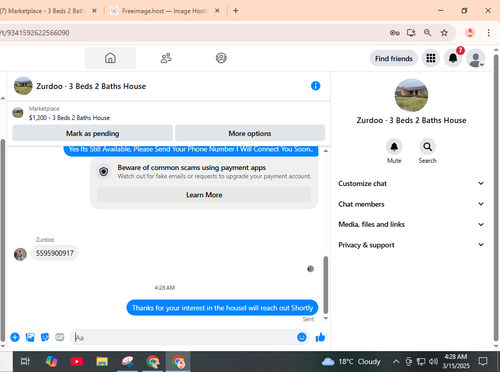Choose a GIF from composer icon
The width and height of the screenshot is (500, 372).
60,337
